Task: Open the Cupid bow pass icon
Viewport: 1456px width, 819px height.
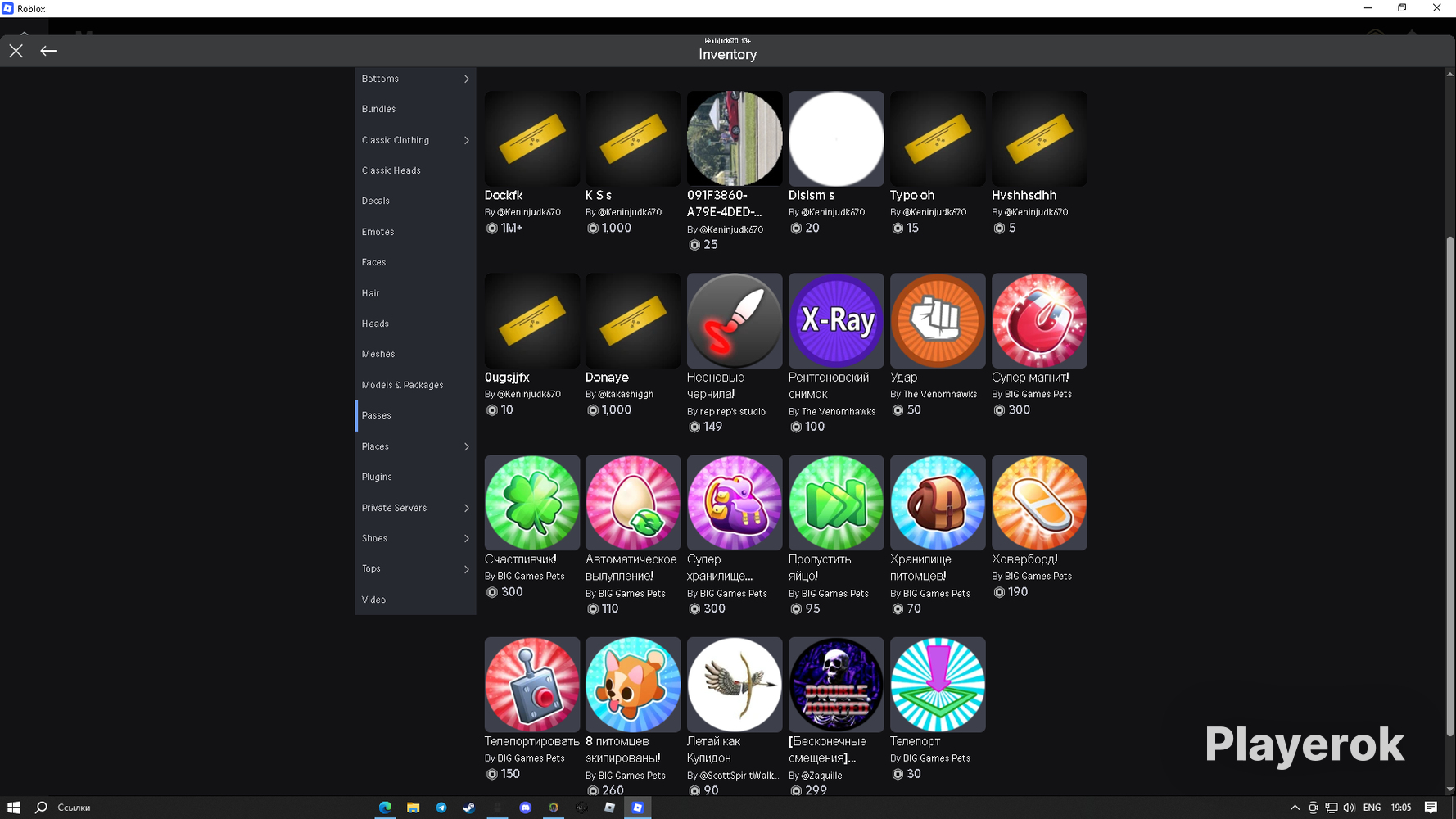Action: pos(735,685)
